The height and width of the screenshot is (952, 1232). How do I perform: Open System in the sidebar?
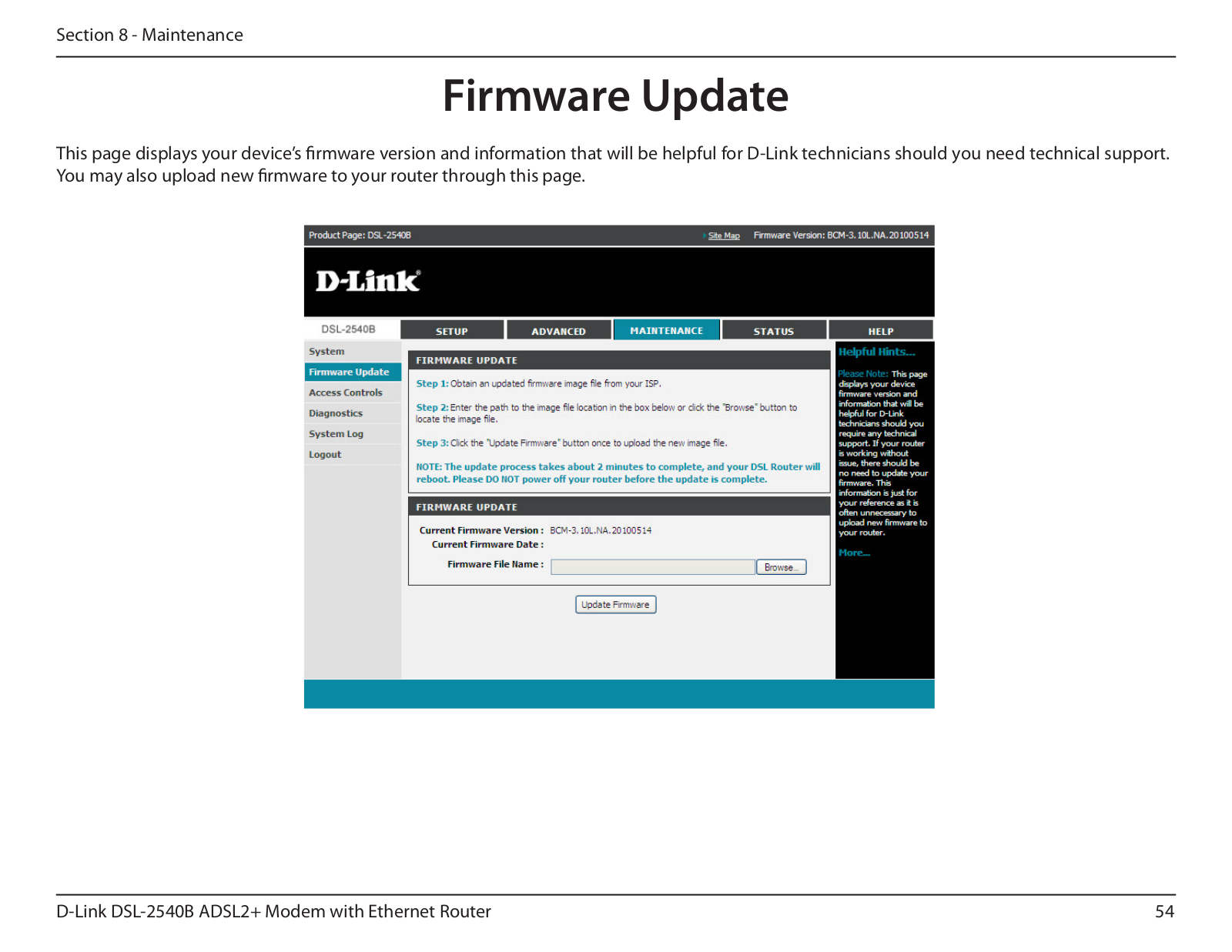coord(353,352)
